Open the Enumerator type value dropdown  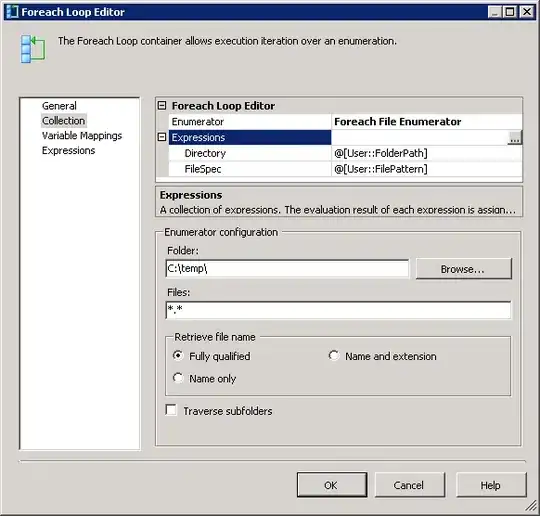click(x=426, y=122)
